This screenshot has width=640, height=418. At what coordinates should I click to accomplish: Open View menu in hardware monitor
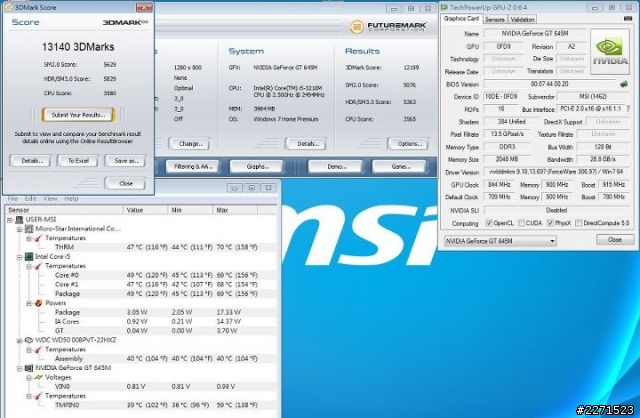click(50, 198)
